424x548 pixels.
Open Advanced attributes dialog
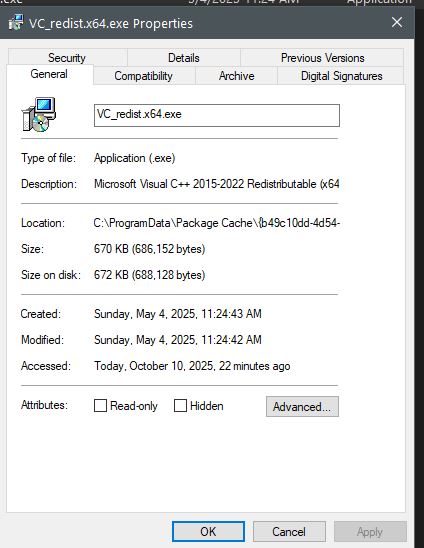click(302, 406)
